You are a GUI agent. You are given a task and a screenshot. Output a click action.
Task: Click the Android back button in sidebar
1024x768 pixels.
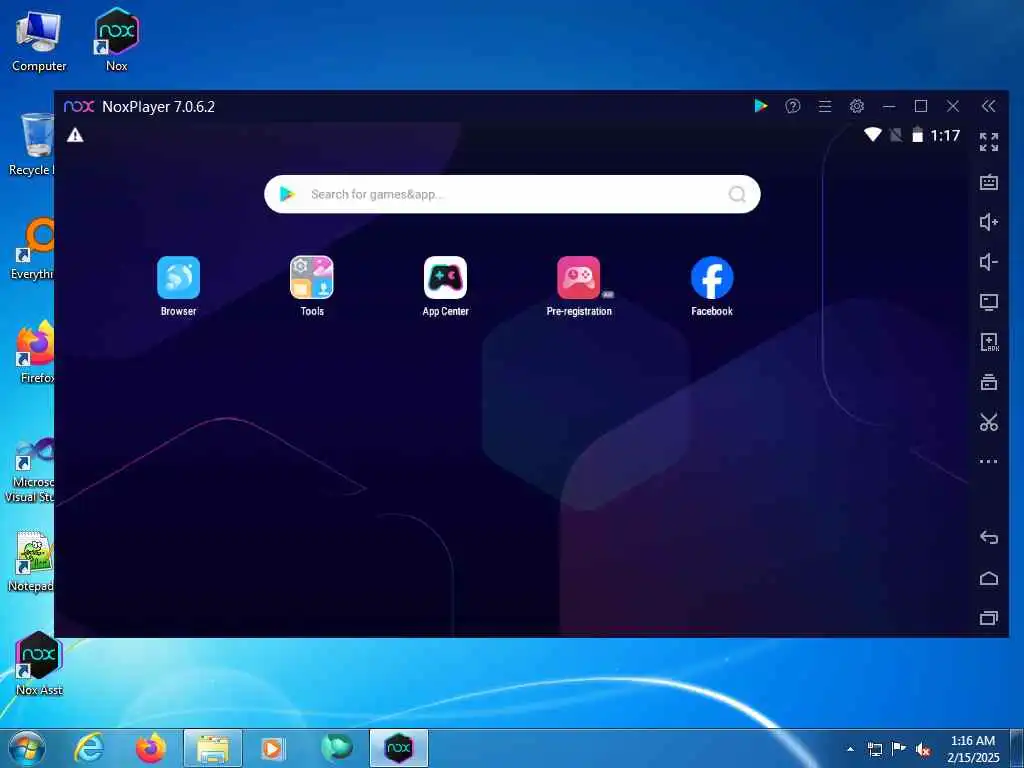[989, 537]
